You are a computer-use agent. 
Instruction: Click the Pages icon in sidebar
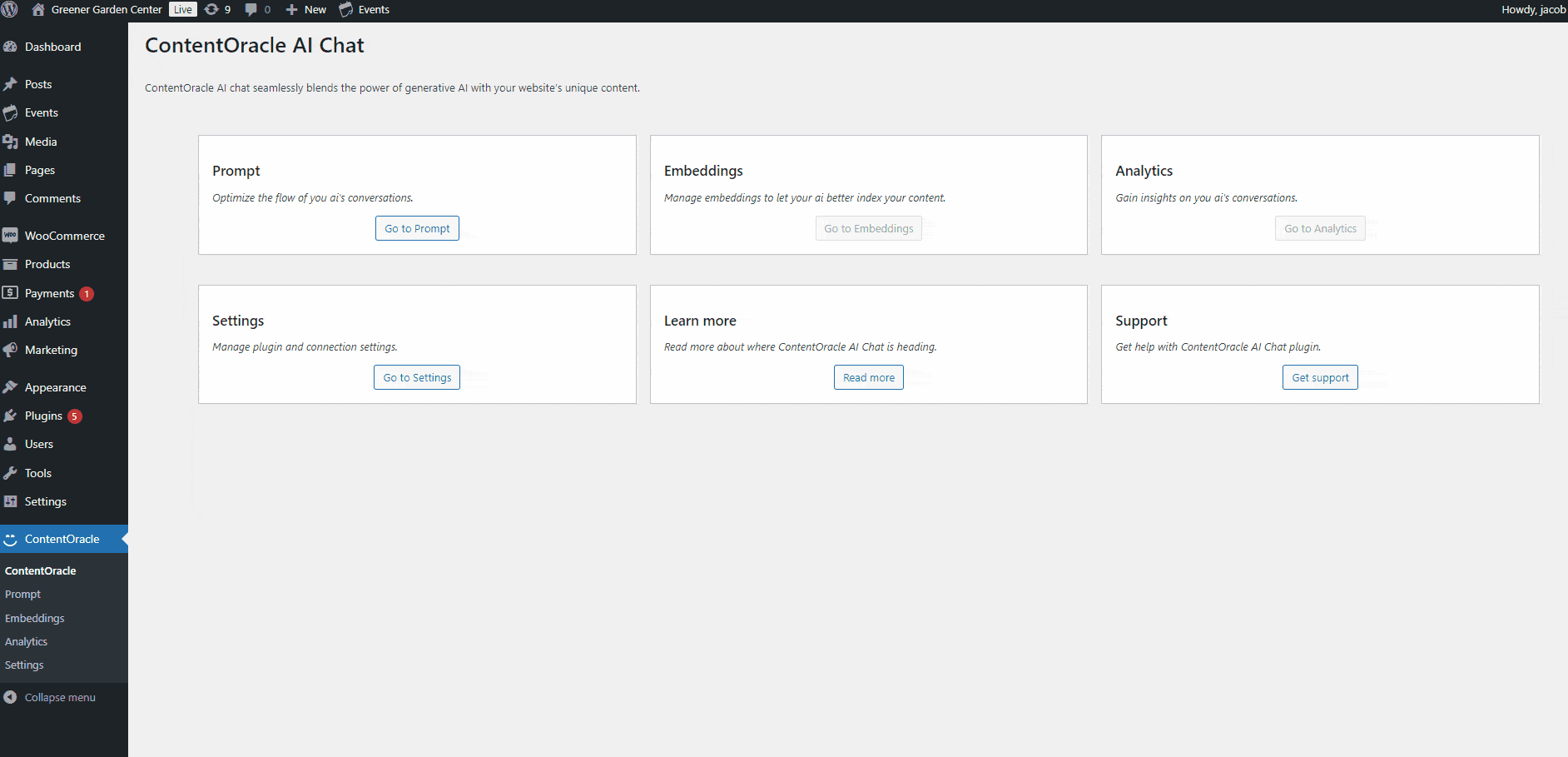click(x=10, y=170)
